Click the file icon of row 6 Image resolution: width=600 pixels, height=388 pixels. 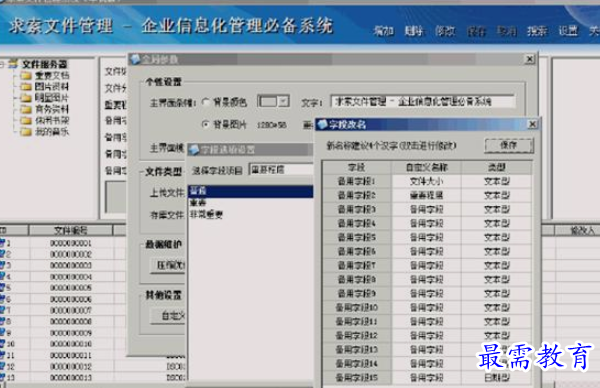3,299
